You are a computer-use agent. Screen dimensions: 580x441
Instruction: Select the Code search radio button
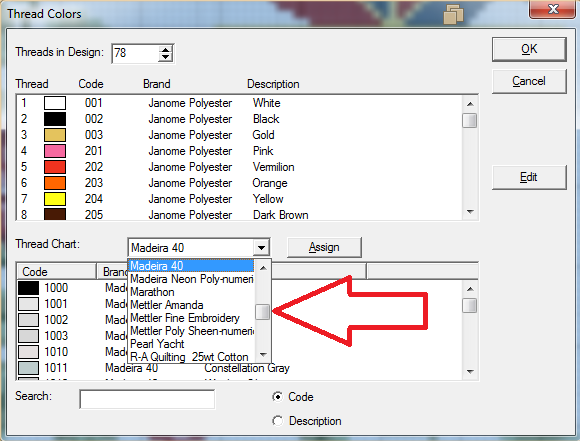pos(277,397)
